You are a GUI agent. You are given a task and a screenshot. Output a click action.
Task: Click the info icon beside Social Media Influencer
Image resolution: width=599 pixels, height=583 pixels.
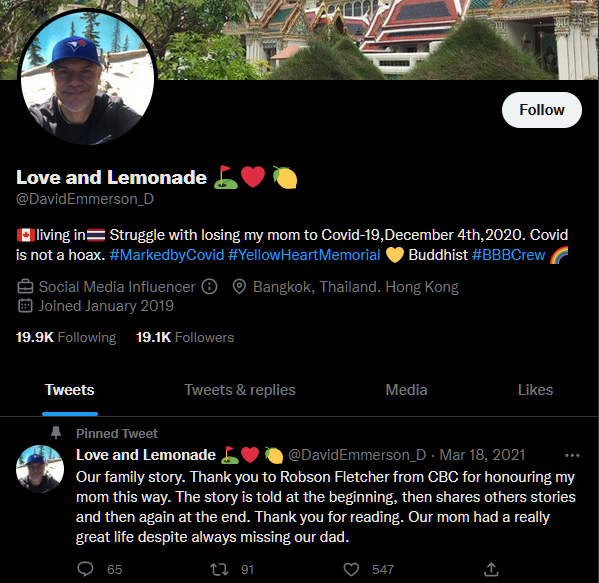click(x=209, y=287)
